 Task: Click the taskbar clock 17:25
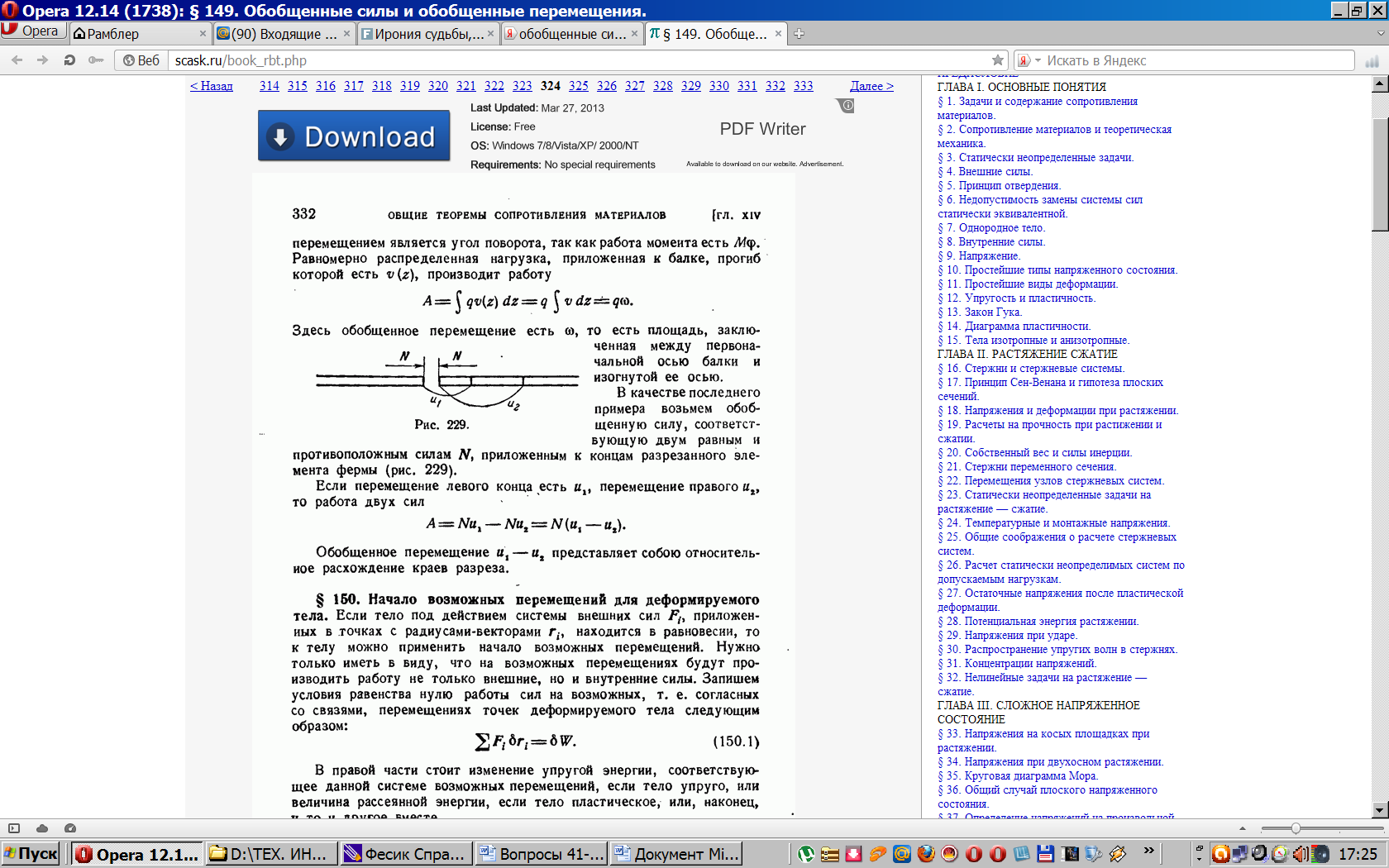click(x=1358, y=854)
